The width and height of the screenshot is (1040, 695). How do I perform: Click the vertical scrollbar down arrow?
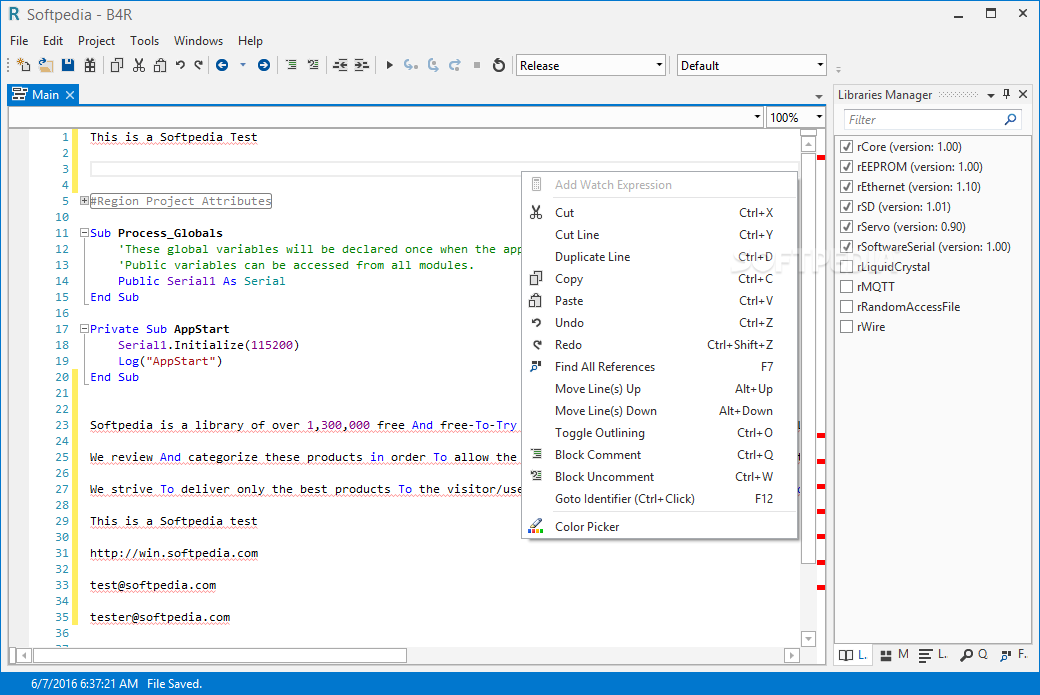[x=808, y=639]
